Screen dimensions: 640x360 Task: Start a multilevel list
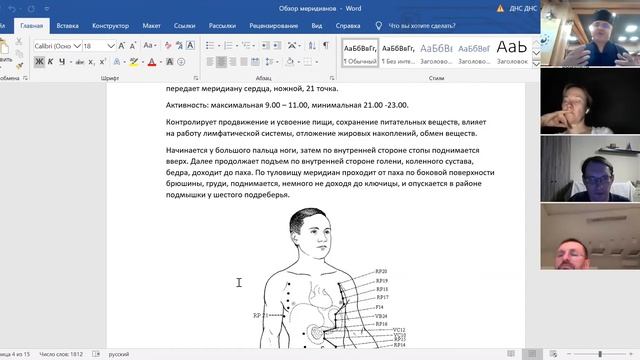(246, 45)
